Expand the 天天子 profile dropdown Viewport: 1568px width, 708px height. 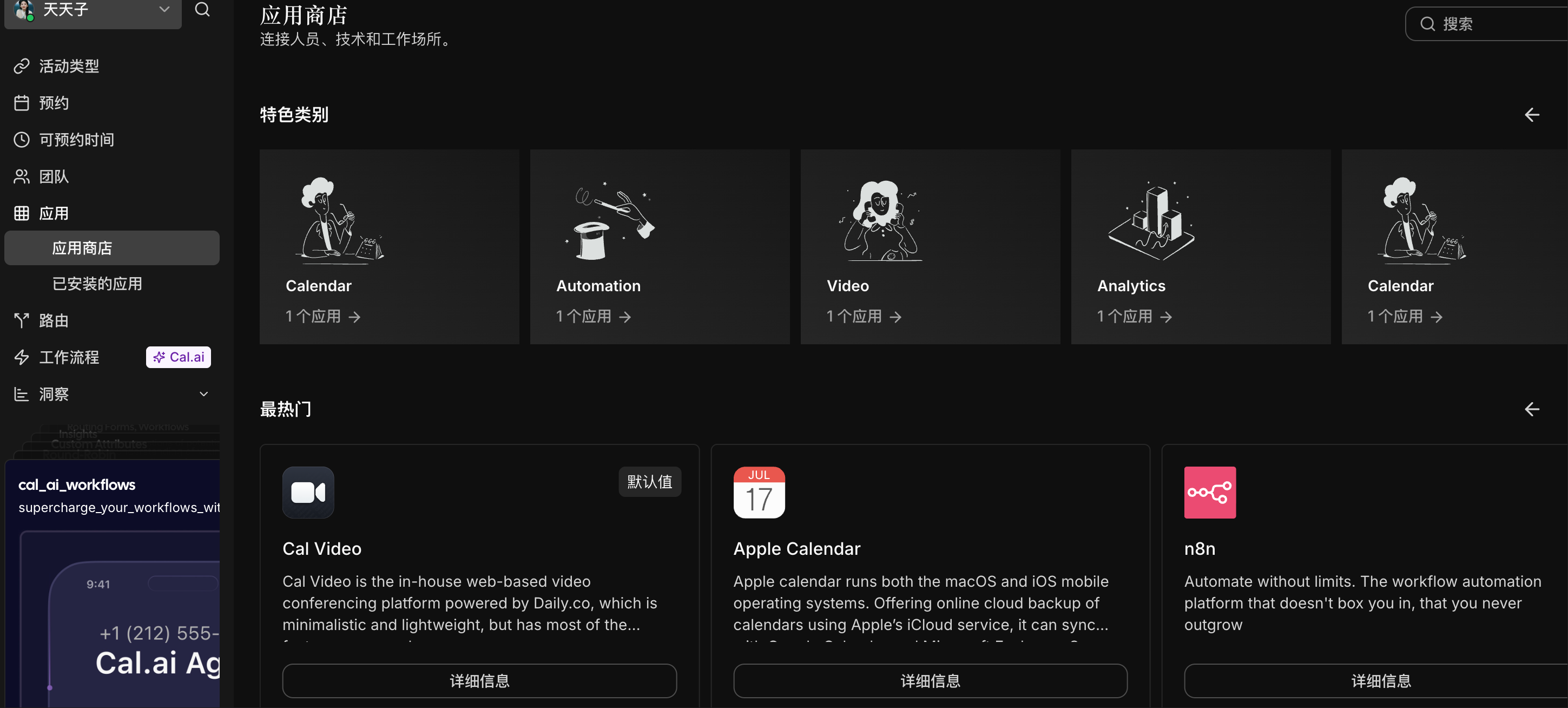coord(164,9)
